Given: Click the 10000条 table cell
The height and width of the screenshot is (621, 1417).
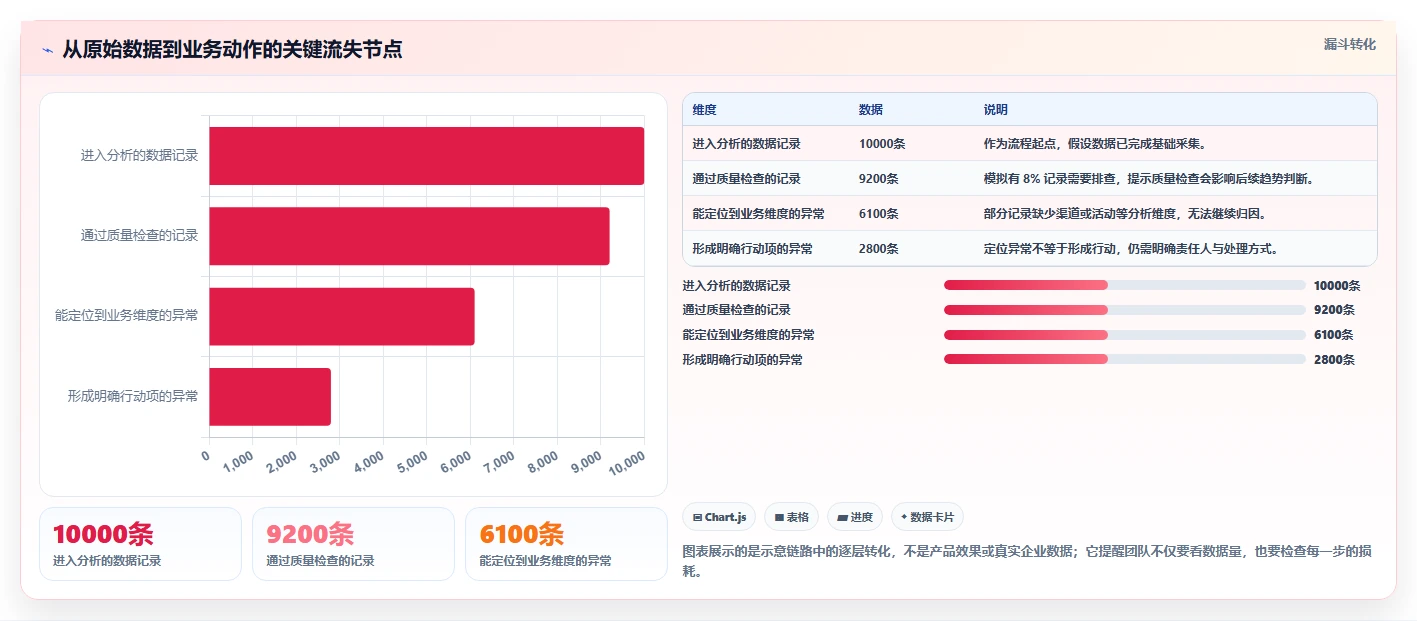Looking at the screenshot, I should 882,144.
